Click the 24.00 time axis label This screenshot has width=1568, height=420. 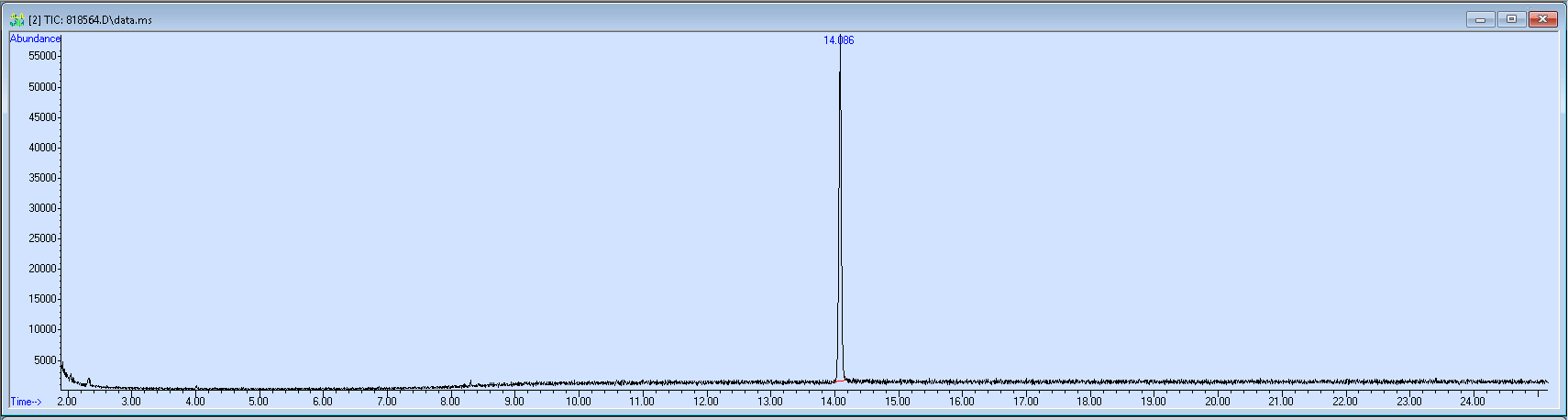click(1473, 402)
